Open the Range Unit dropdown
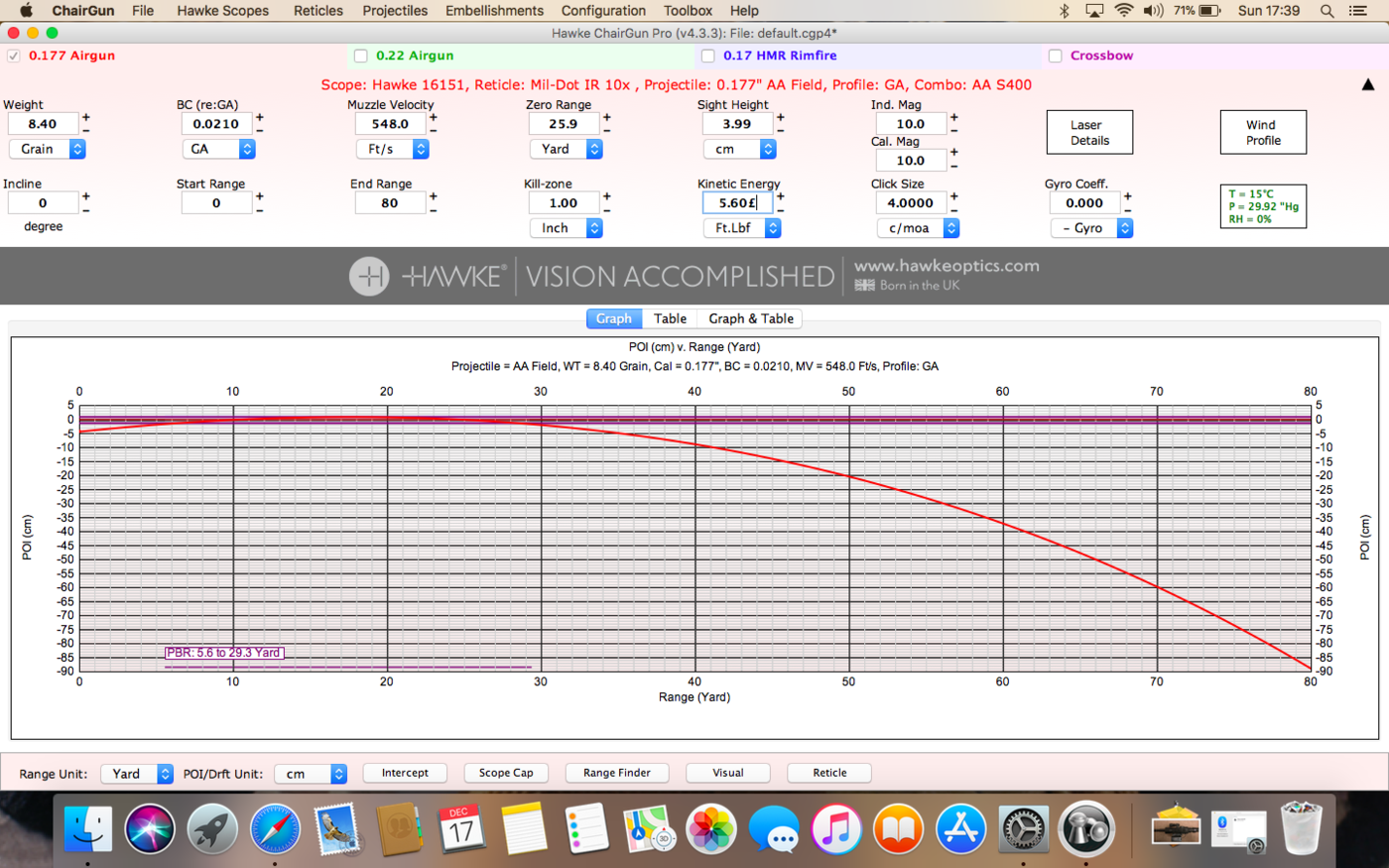Screen dimensions: 1389x868 137,774
